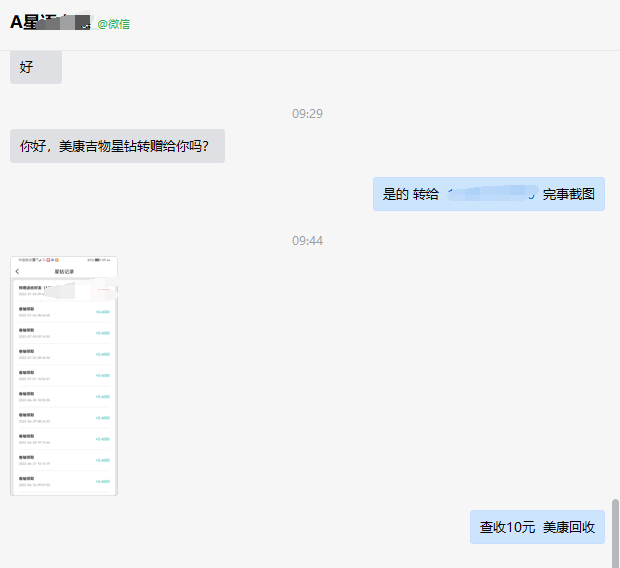This screenshot has height=568, width=620.
Task: Click the blurred area of the contact name
Action: tap(72, 22)
